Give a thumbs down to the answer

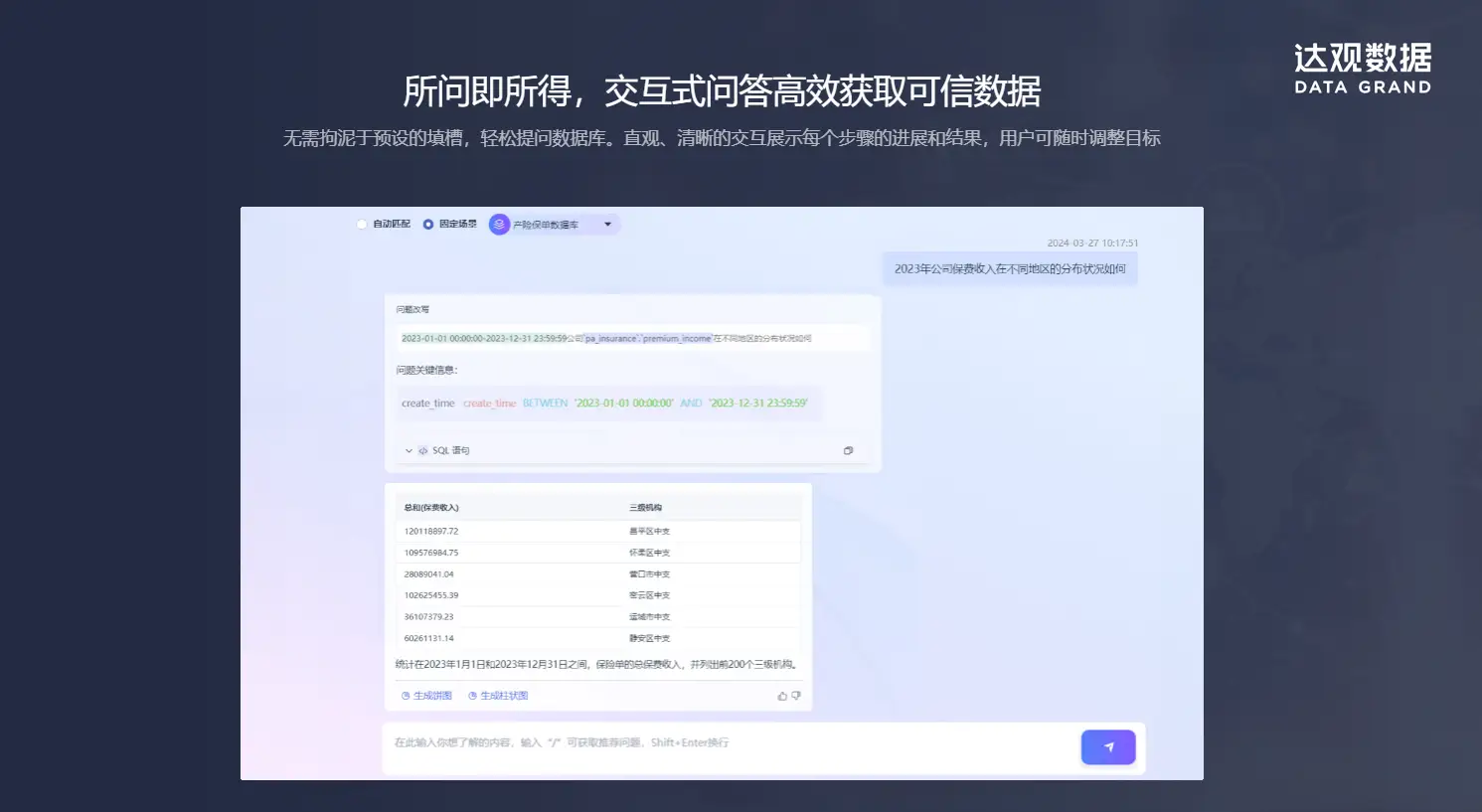point(796,695)
